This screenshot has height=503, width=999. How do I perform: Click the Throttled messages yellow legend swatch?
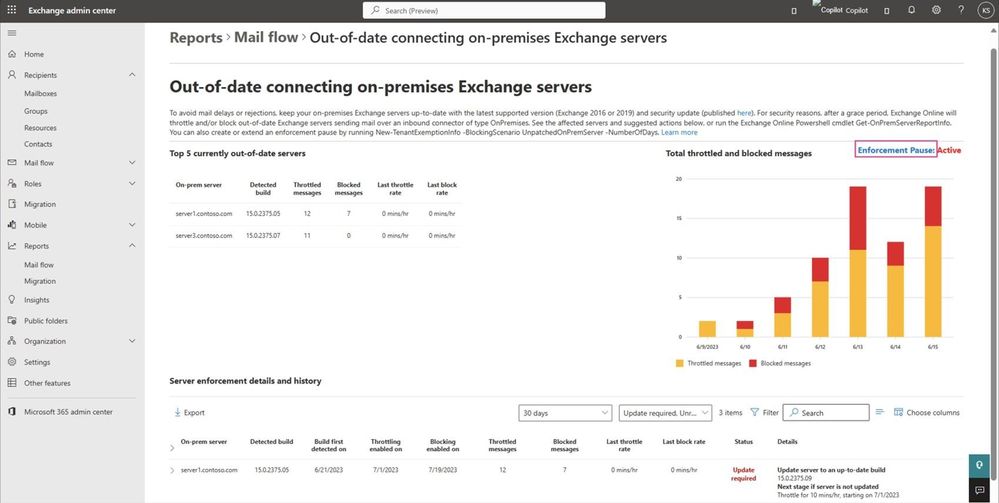(x=679, y=363)
